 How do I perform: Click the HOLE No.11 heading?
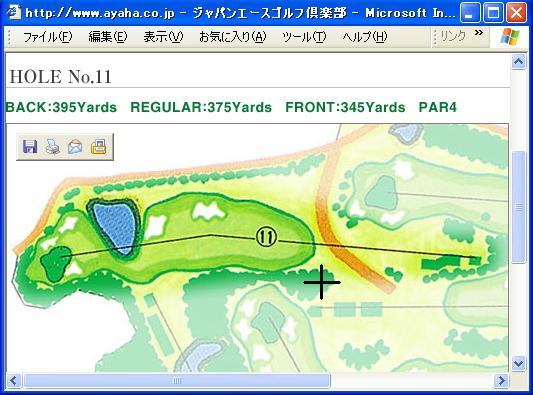coord(61,76)
